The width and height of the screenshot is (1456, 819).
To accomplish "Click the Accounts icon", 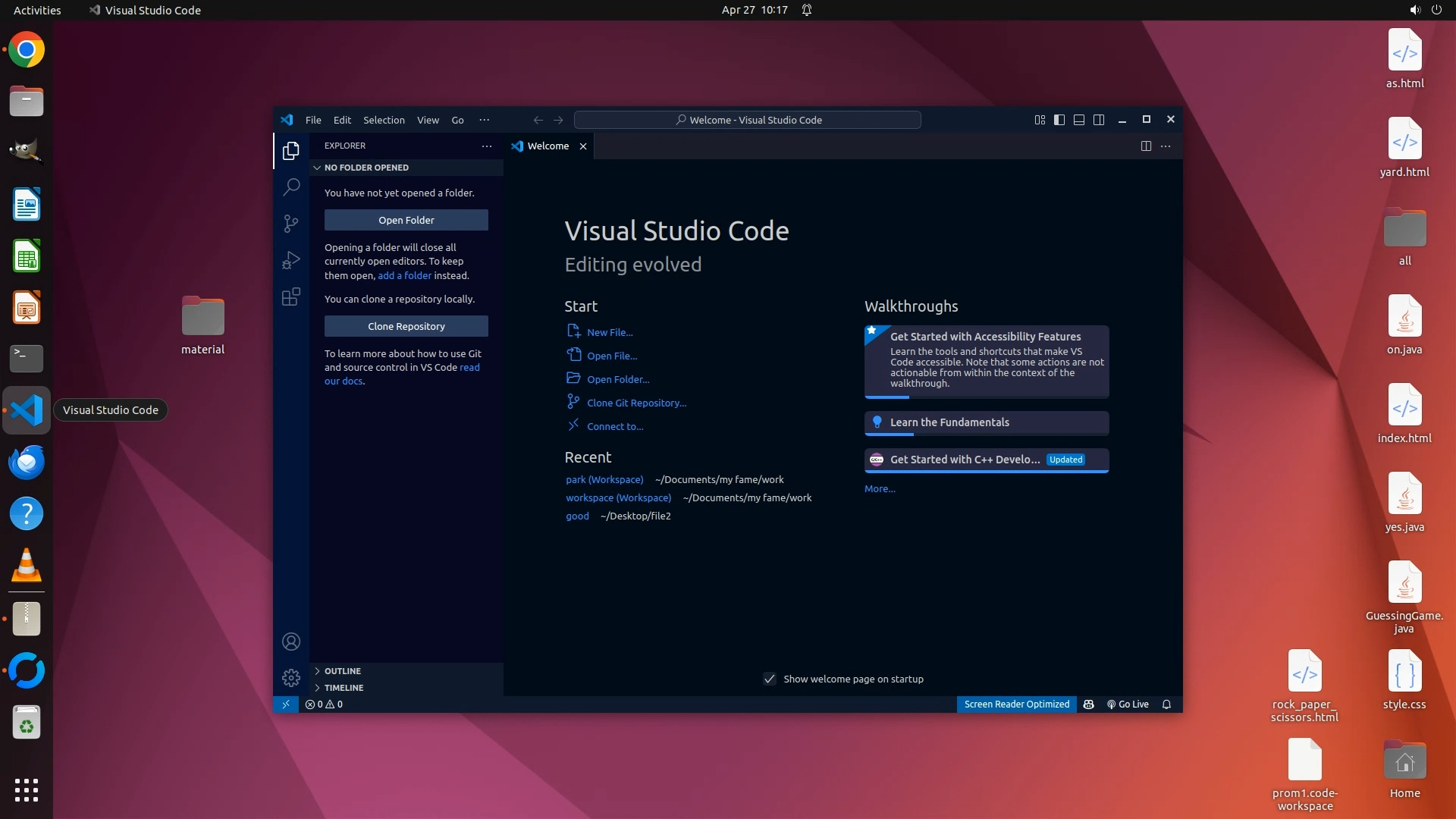I will [291, 642].
